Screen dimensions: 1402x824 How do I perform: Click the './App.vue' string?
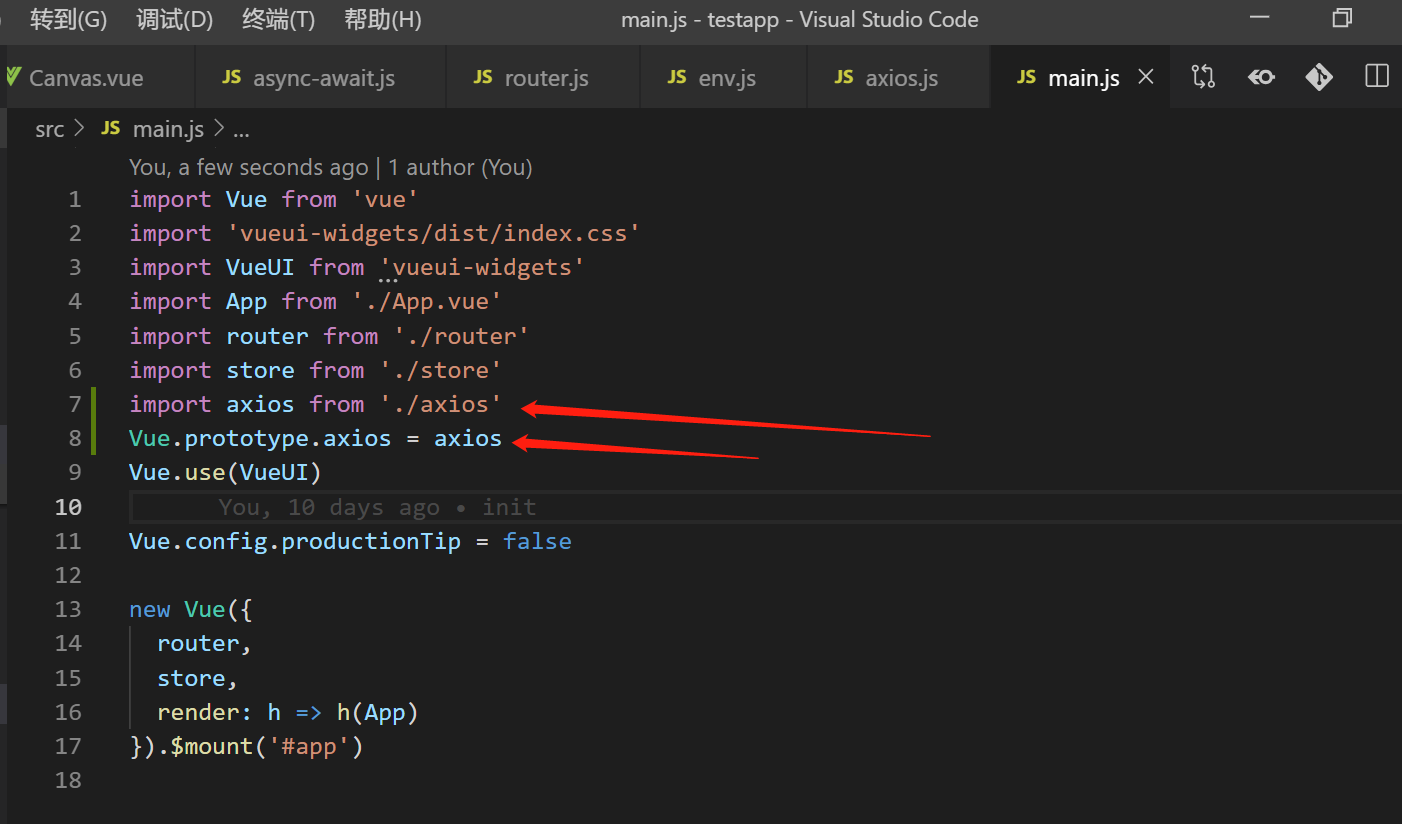(426, 301)
